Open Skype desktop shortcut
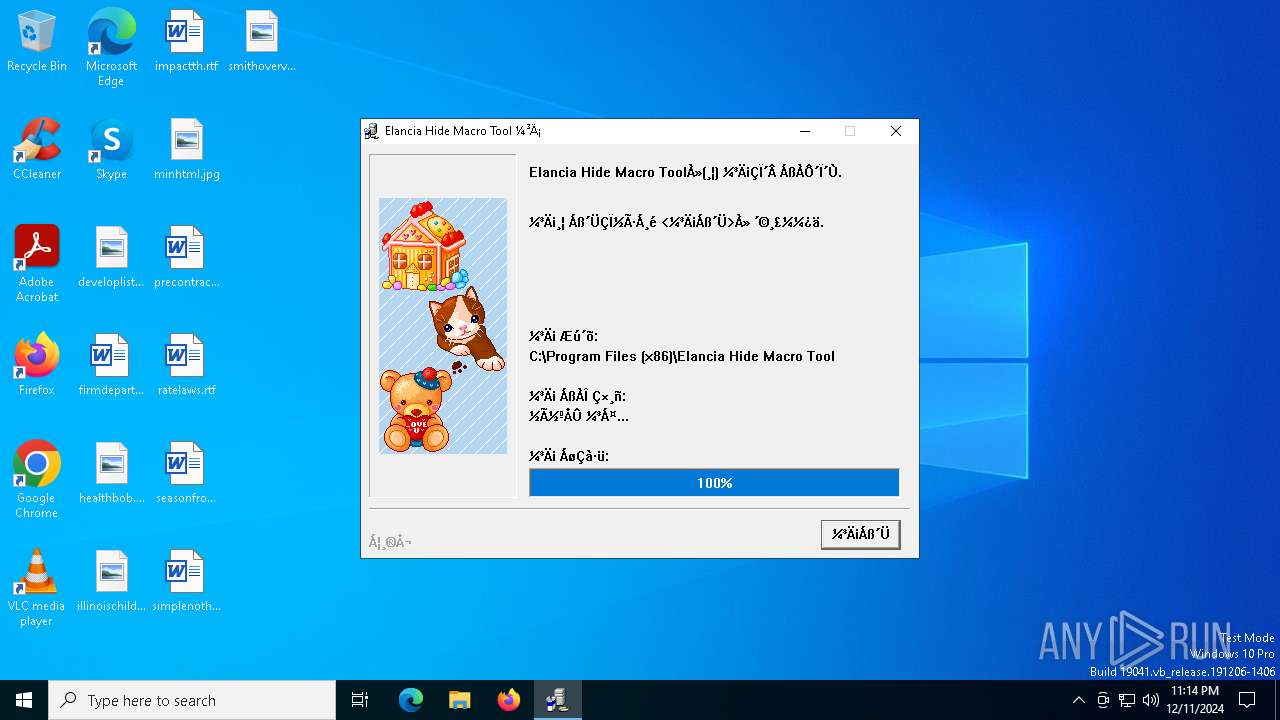This screenshot has height=720, width=1280. point(111,150)
